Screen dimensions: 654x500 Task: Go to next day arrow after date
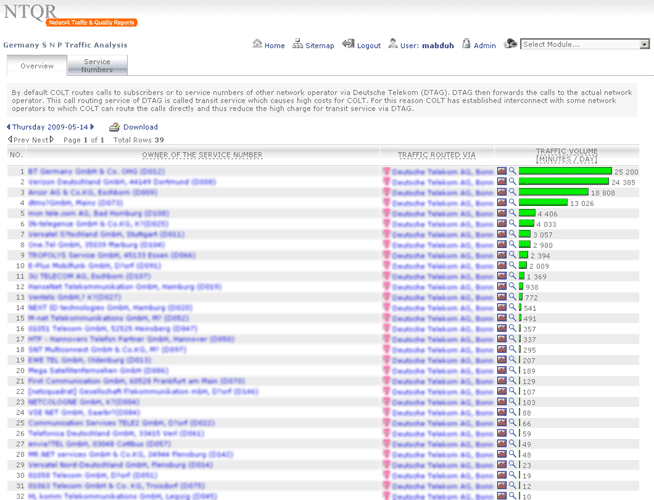(97, 127)
